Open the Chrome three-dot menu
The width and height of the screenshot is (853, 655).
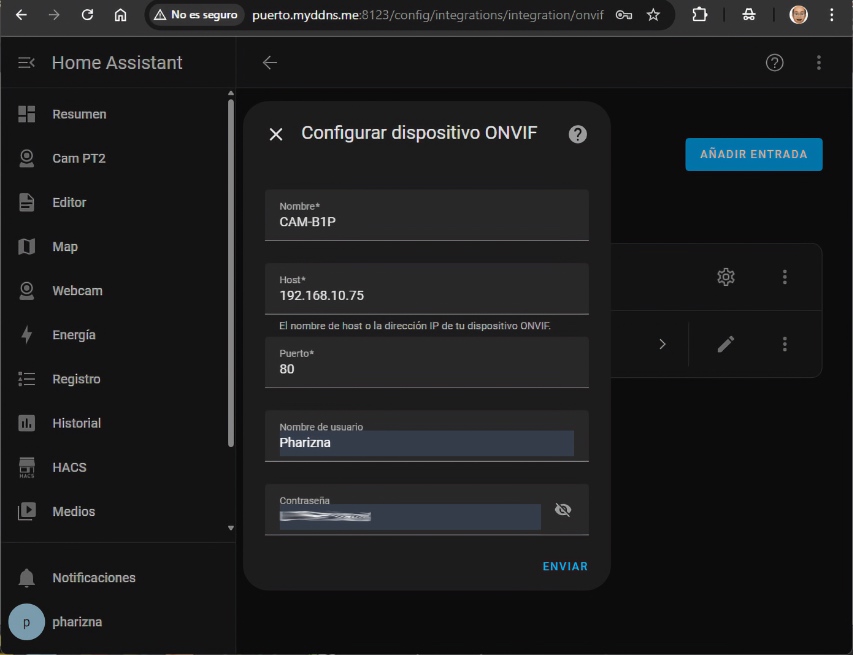(x=831, y=15)
